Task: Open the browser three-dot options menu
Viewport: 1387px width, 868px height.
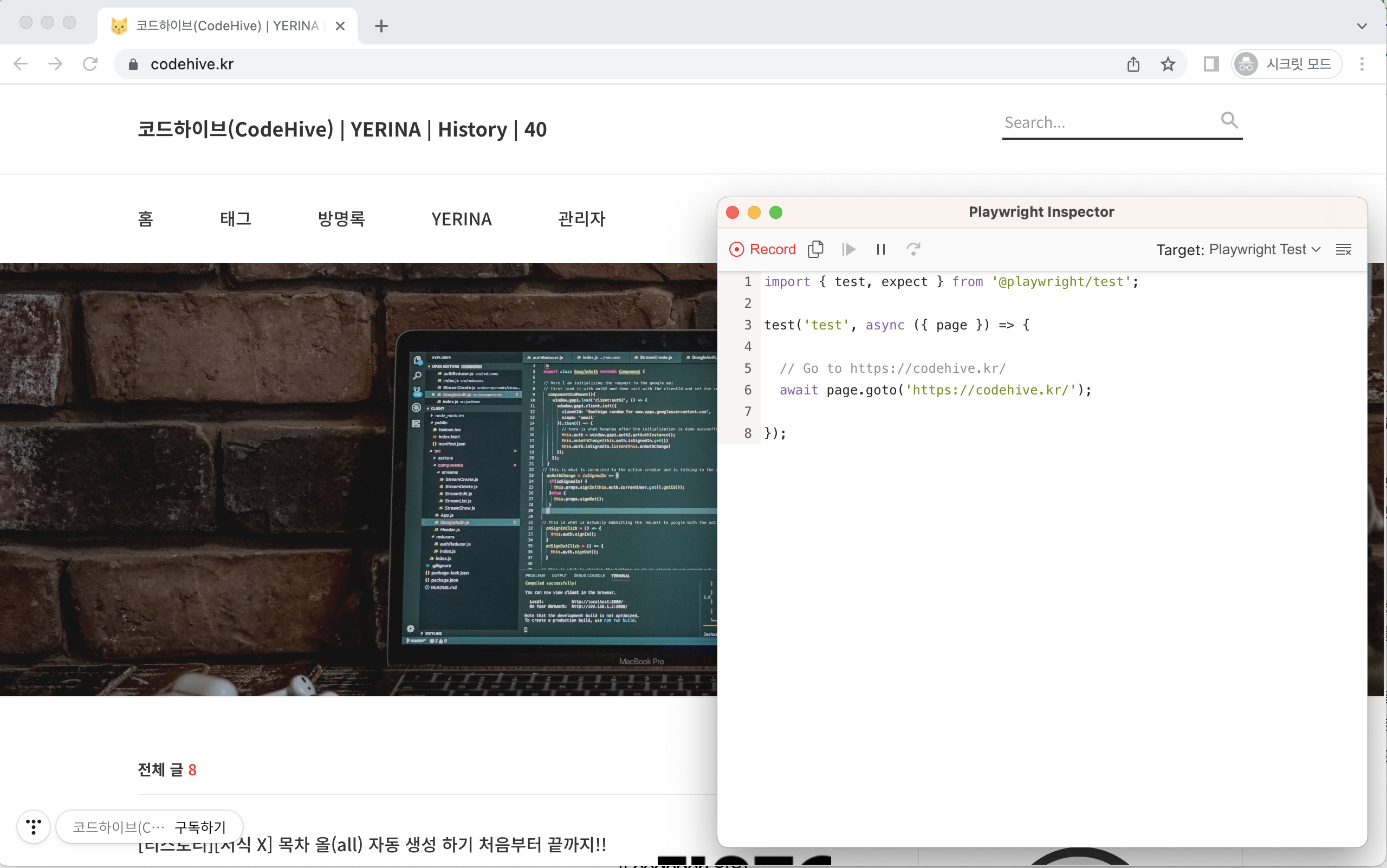Action: (x=1361, y=64)
